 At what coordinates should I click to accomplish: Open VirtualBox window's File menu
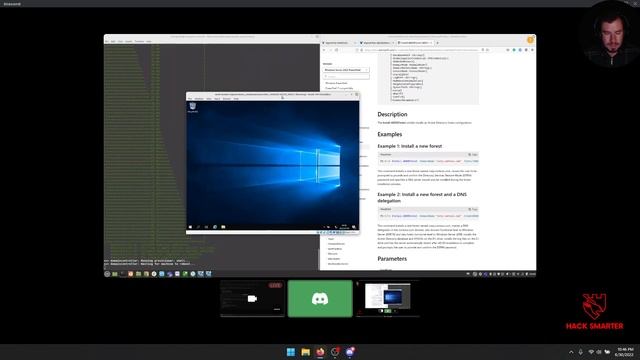(190, 99)
